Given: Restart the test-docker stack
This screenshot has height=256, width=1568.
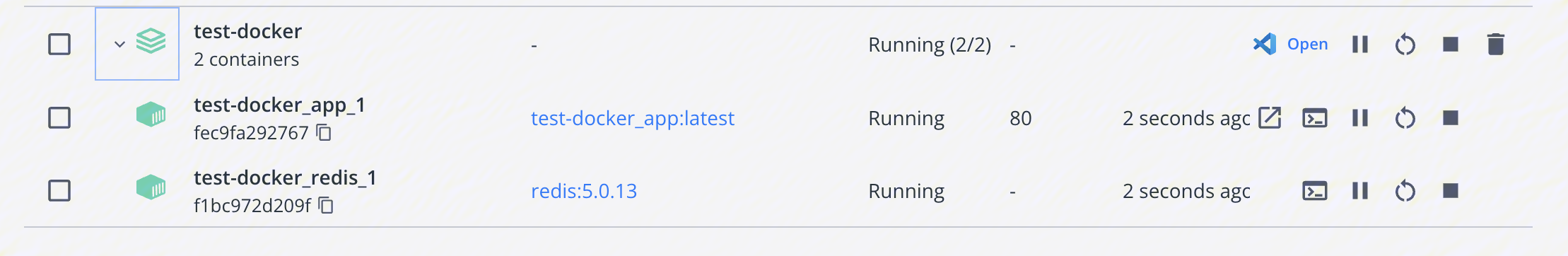Looking at the screenshot, I should click(x=1405, y=45).
